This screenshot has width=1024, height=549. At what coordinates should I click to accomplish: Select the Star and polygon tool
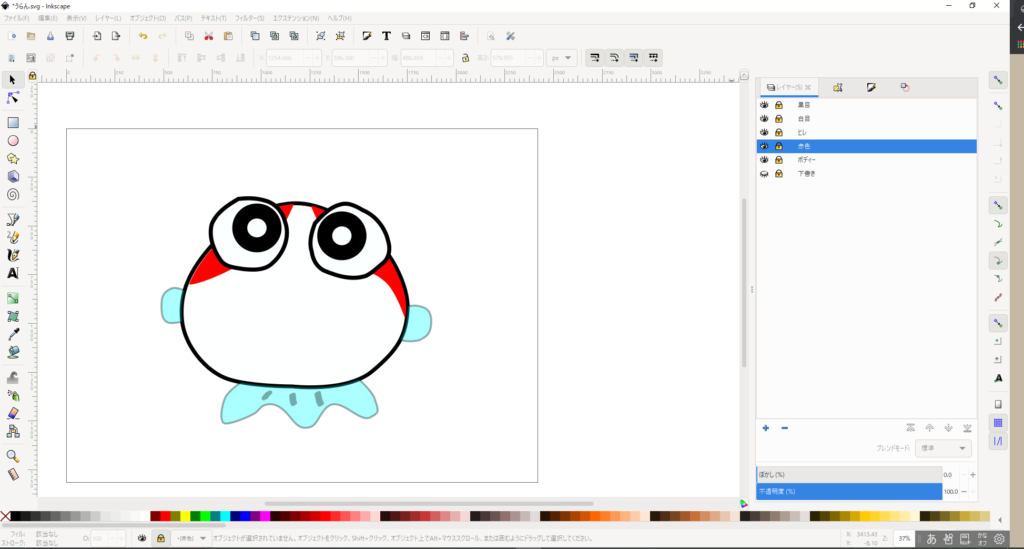pyautogui.click(x=13, y=158)
